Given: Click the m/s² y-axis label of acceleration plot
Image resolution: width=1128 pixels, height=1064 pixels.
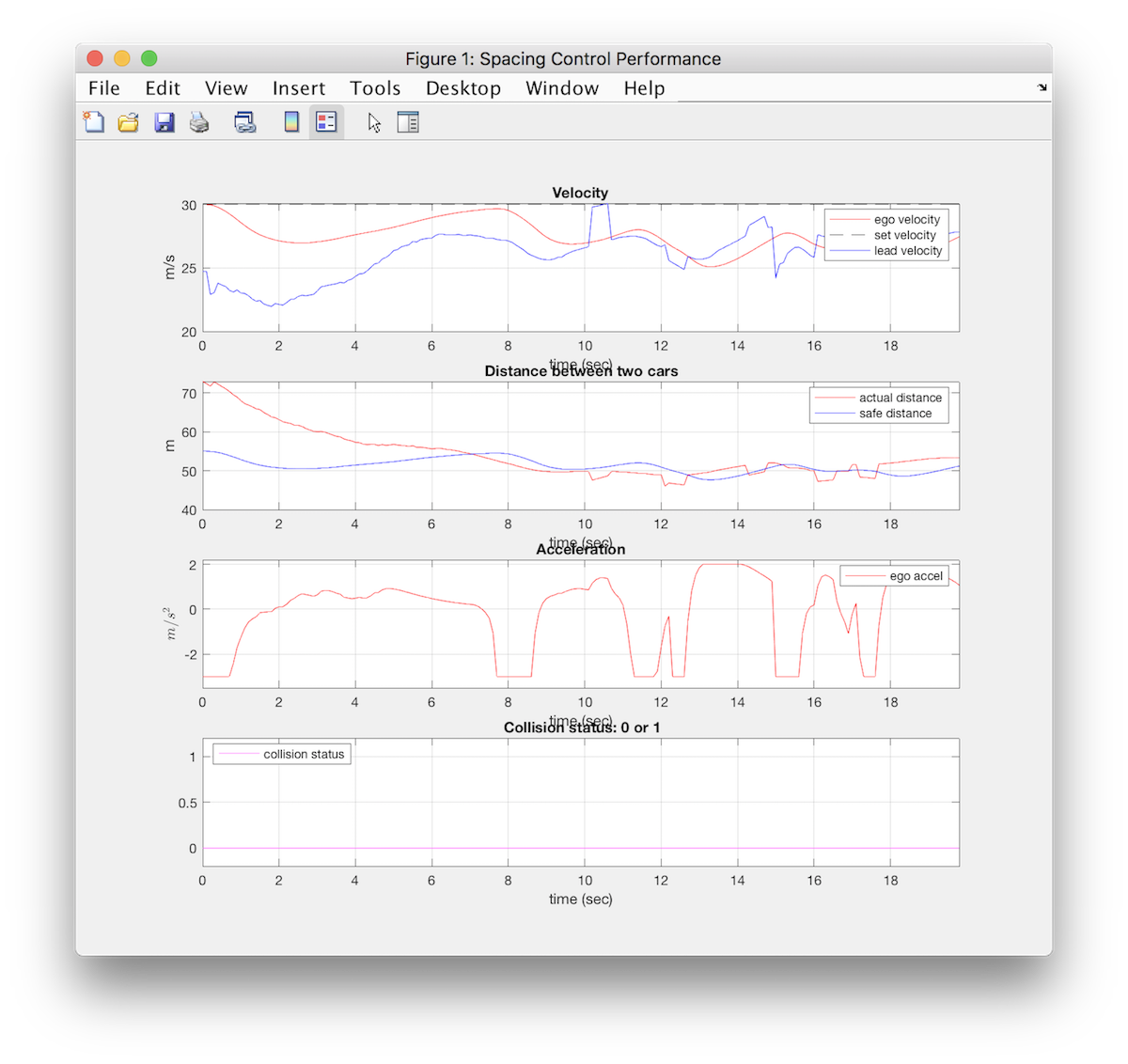Looking at the screenshot, I should tap(170, 623).
